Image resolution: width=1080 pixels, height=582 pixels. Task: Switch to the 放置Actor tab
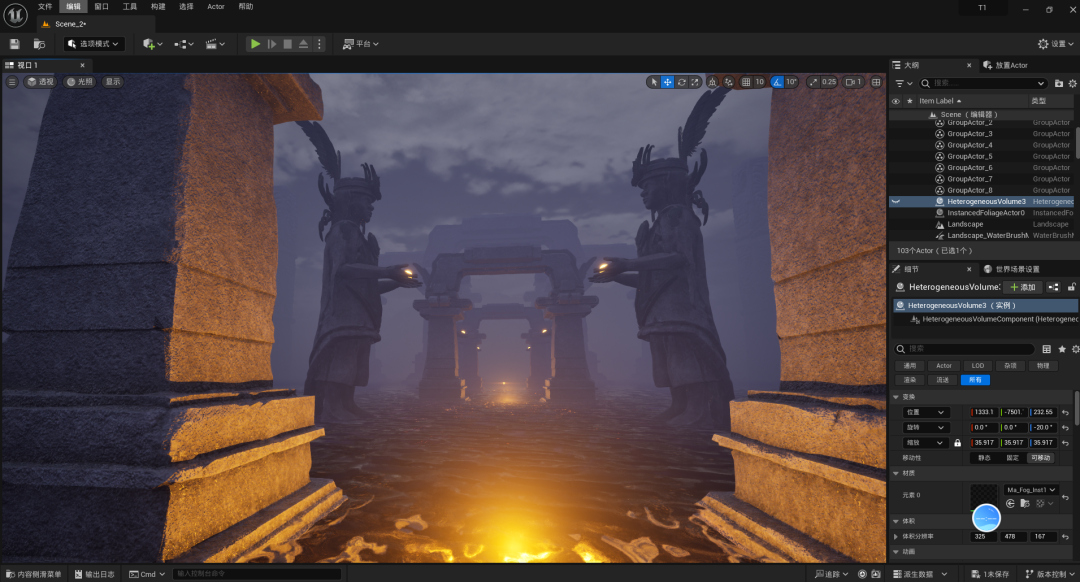[x=1006, y=65]
